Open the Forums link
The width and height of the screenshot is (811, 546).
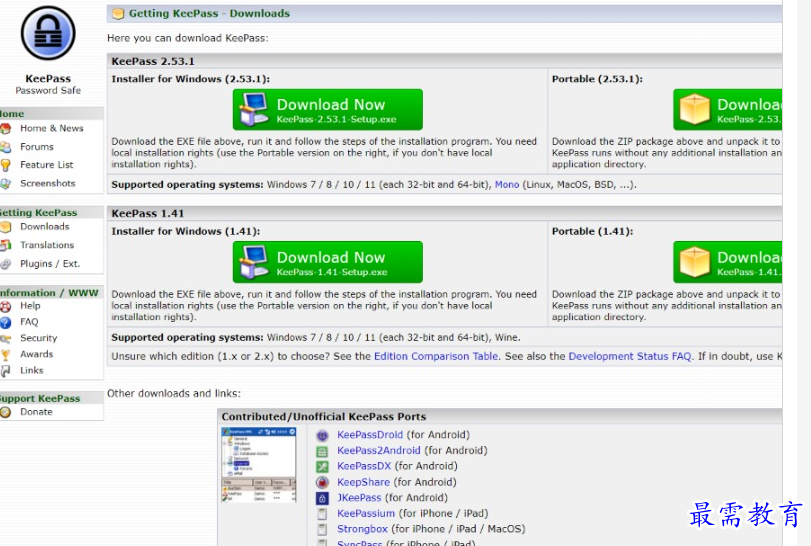[x=37, y=147]
